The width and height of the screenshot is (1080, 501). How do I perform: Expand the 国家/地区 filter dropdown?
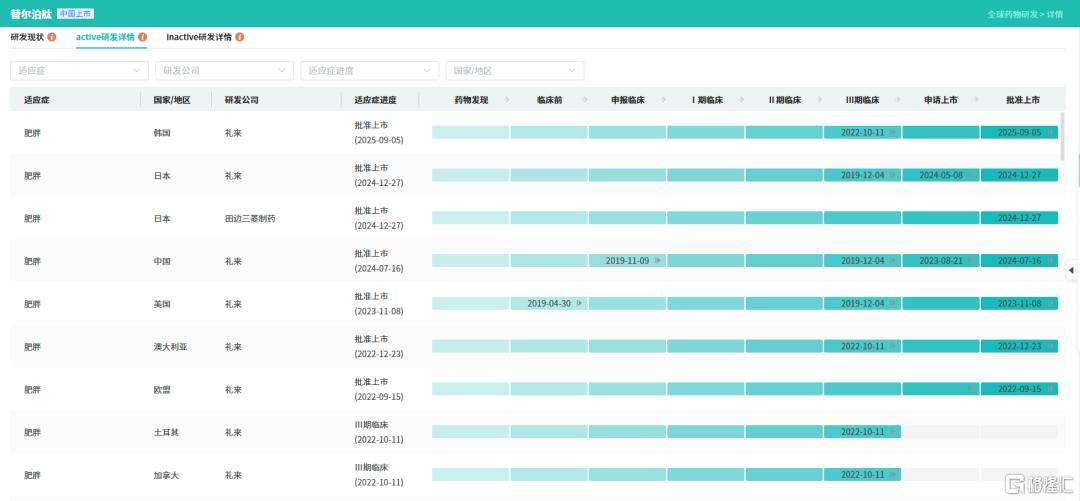(x=514, y=71)
